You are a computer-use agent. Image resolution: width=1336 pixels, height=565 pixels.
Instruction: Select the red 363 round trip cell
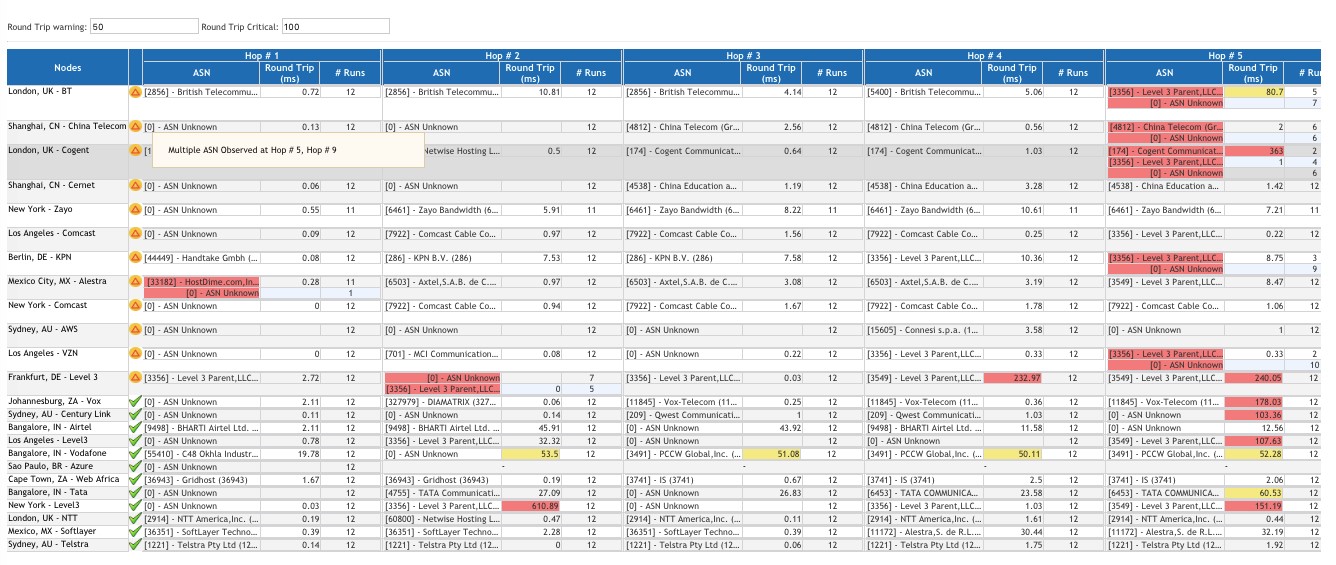(1253, 151)
